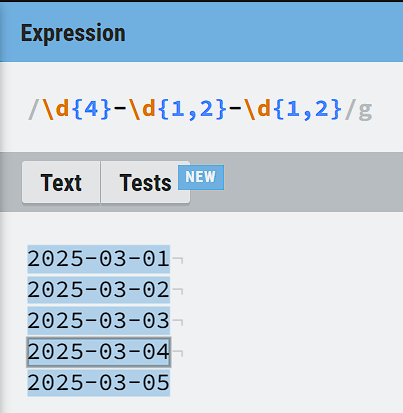The width and height of the screenshot is (403, 413).
Task: Click the outlined match 2025-03-04
Action: (x=99, y=352)
